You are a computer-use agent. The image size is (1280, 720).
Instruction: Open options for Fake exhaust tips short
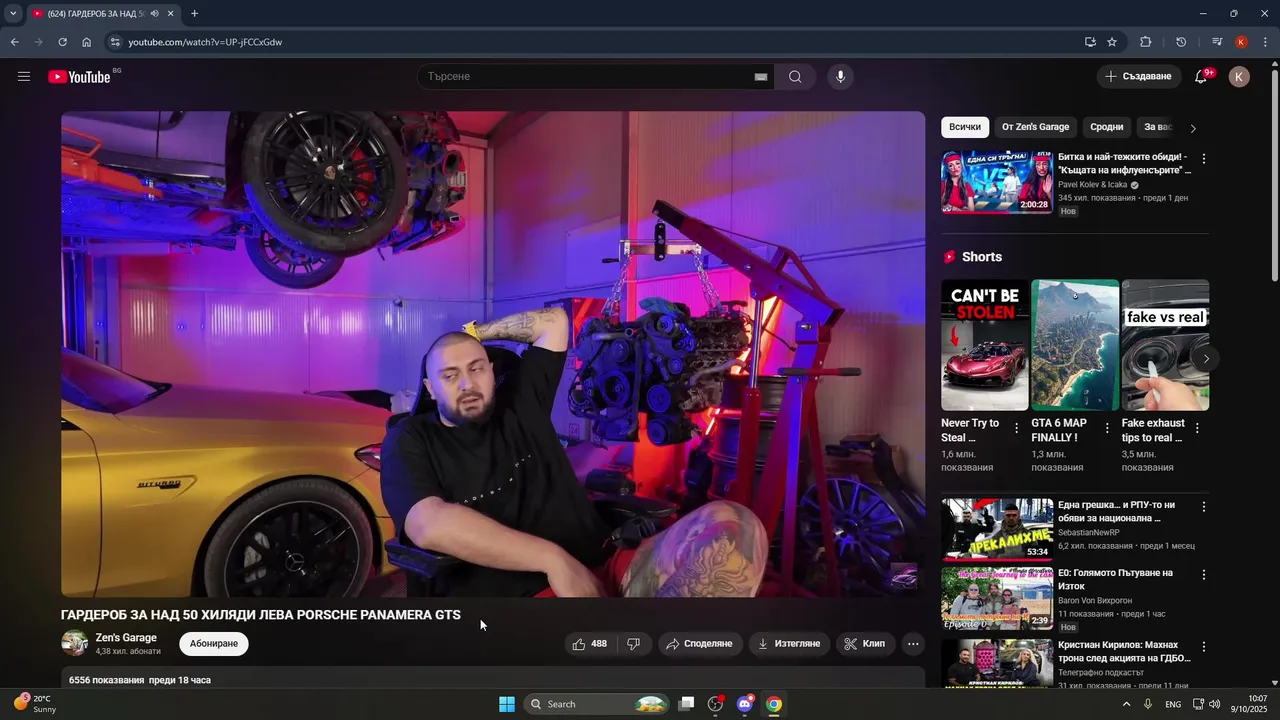point(1197,428)
